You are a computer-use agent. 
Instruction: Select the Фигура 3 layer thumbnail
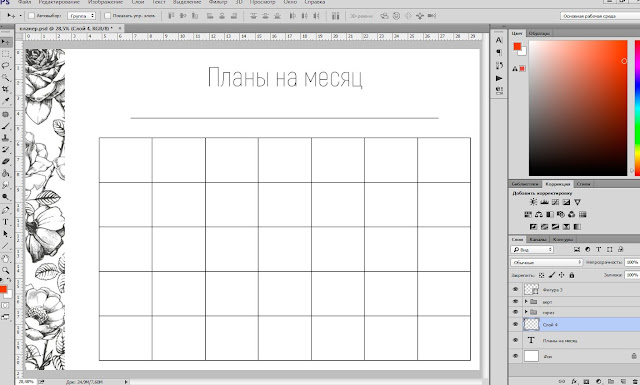[x=531, y=289]
